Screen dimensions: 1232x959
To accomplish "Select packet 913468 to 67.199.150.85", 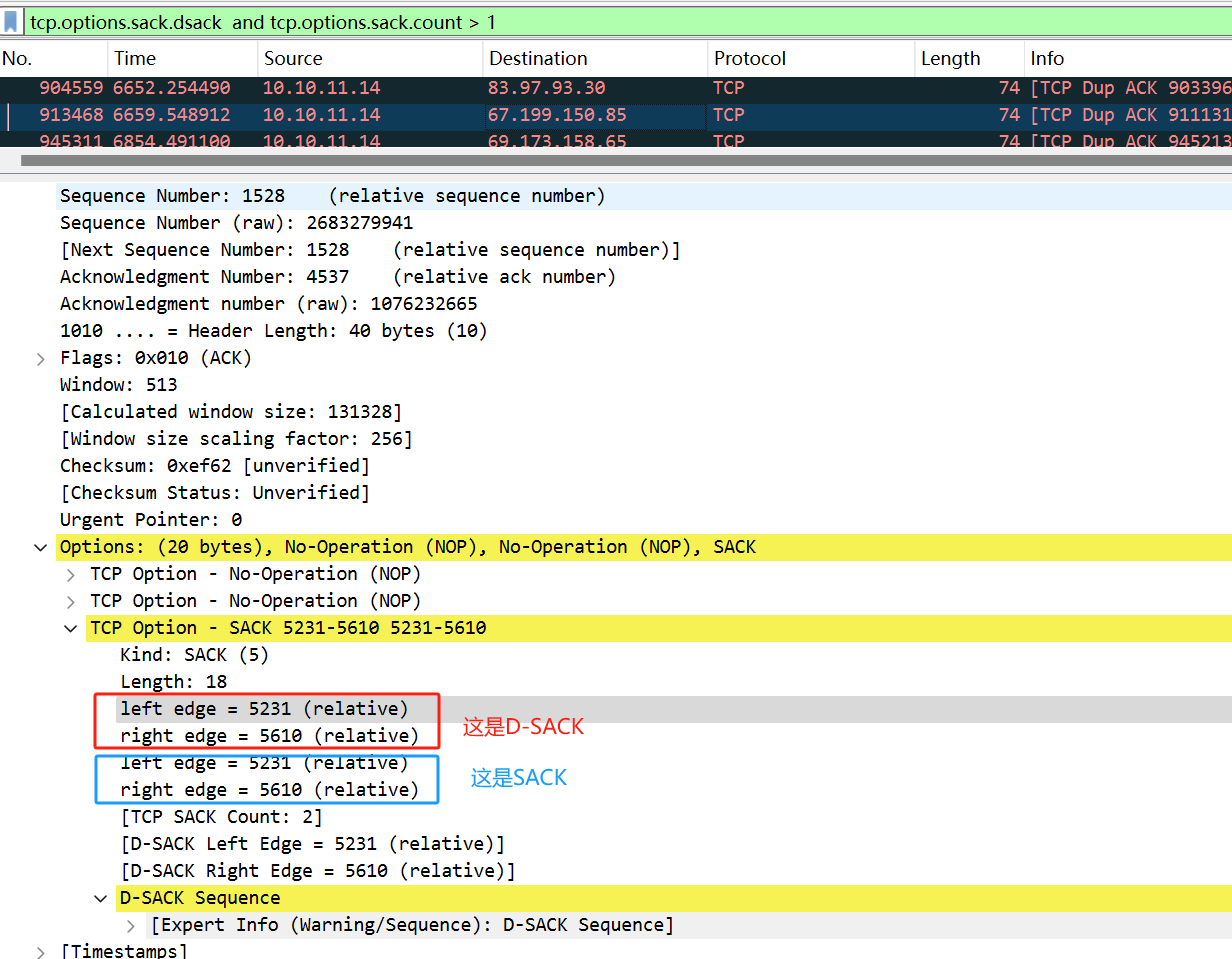I will (616, 115).
